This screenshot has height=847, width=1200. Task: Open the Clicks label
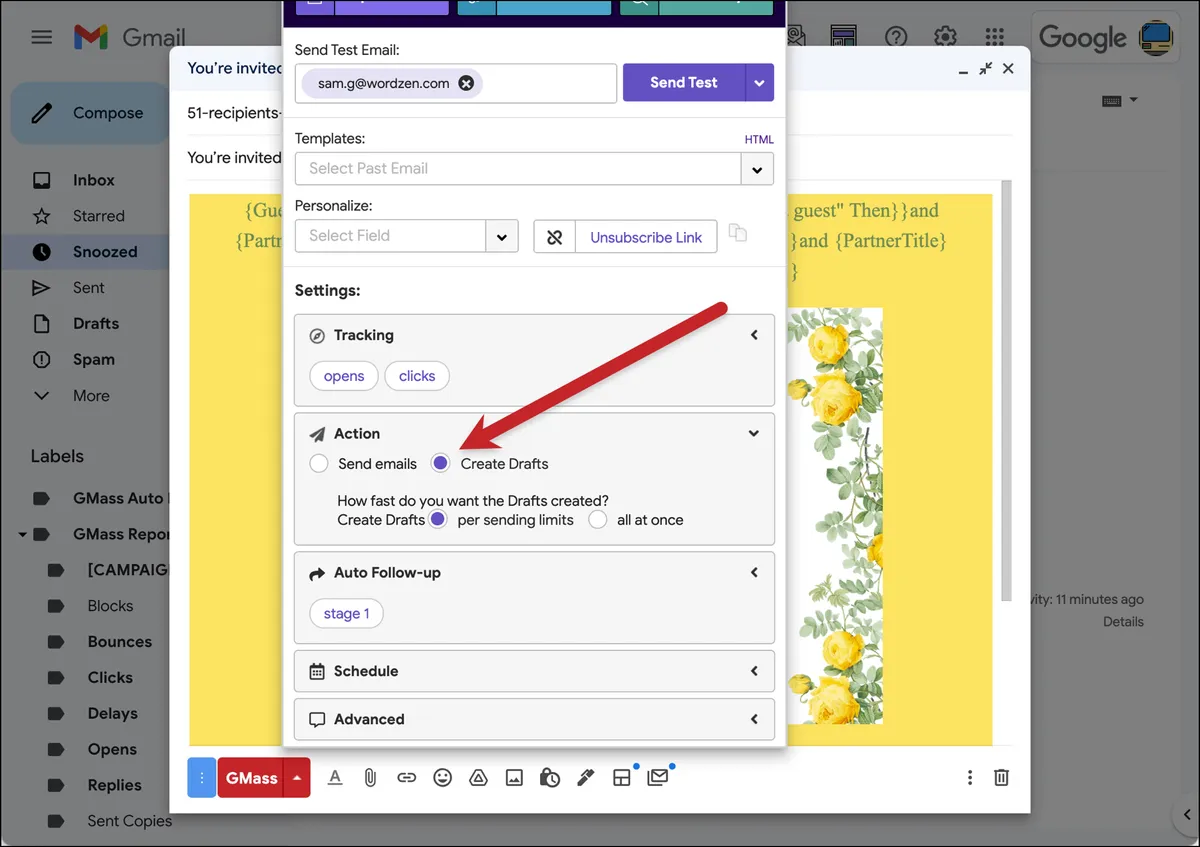(110, 678)
